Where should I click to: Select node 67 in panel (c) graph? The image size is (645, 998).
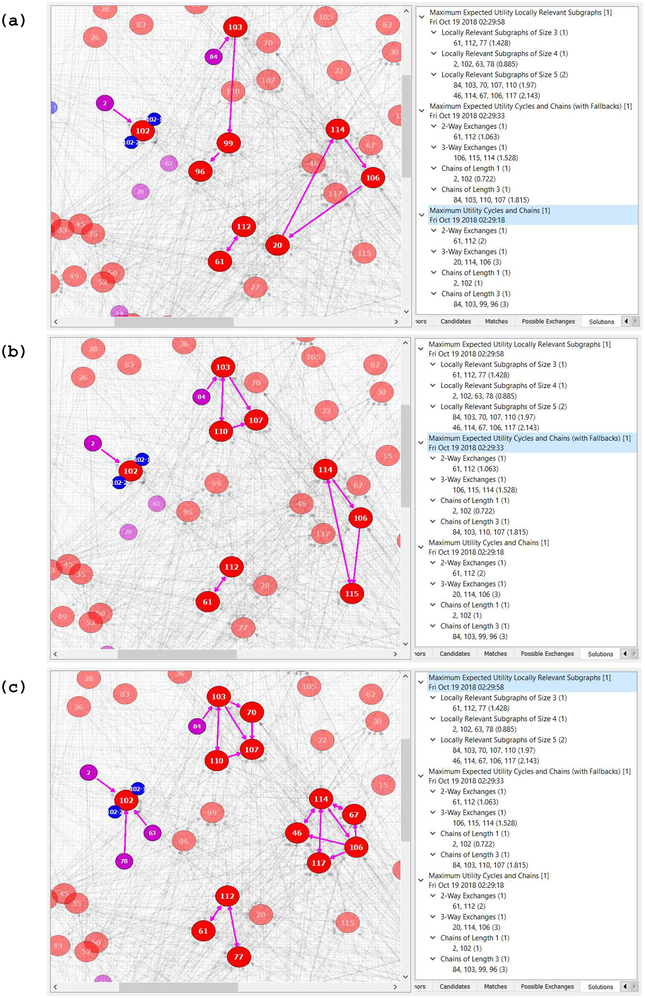(x=354, y=814)
